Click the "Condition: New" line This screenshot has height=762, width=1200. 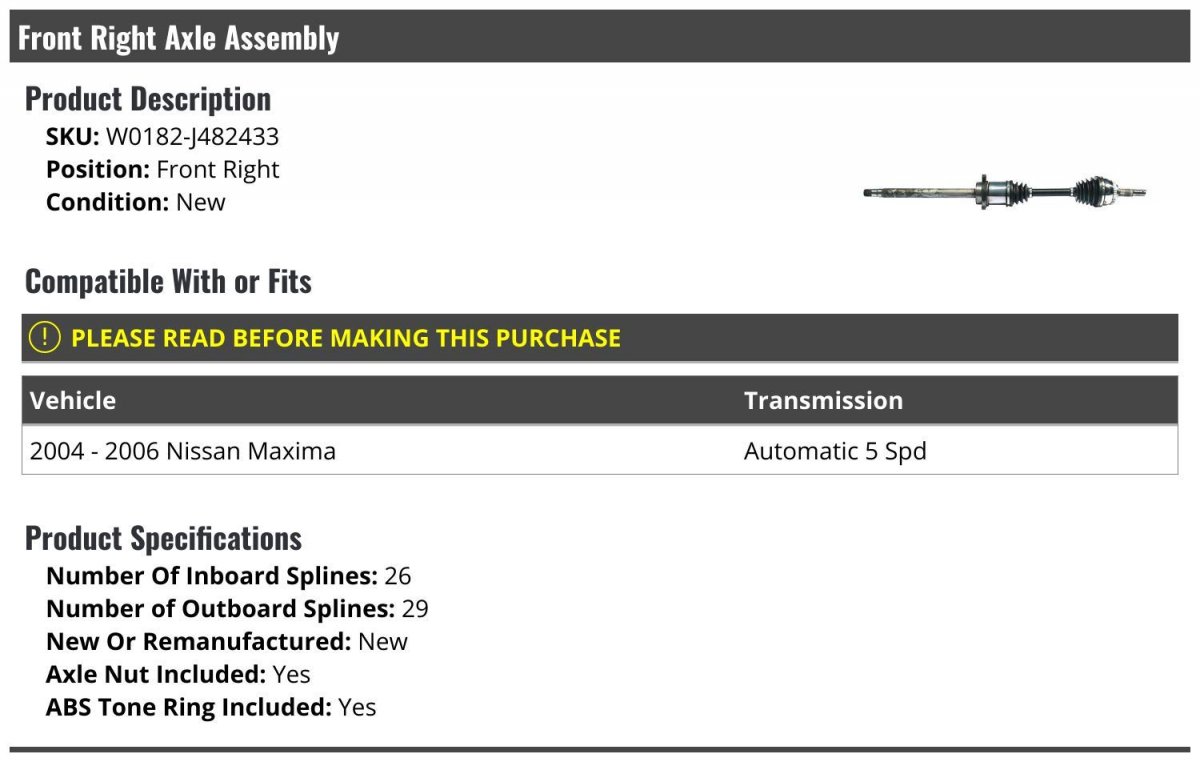click(135, 202)
